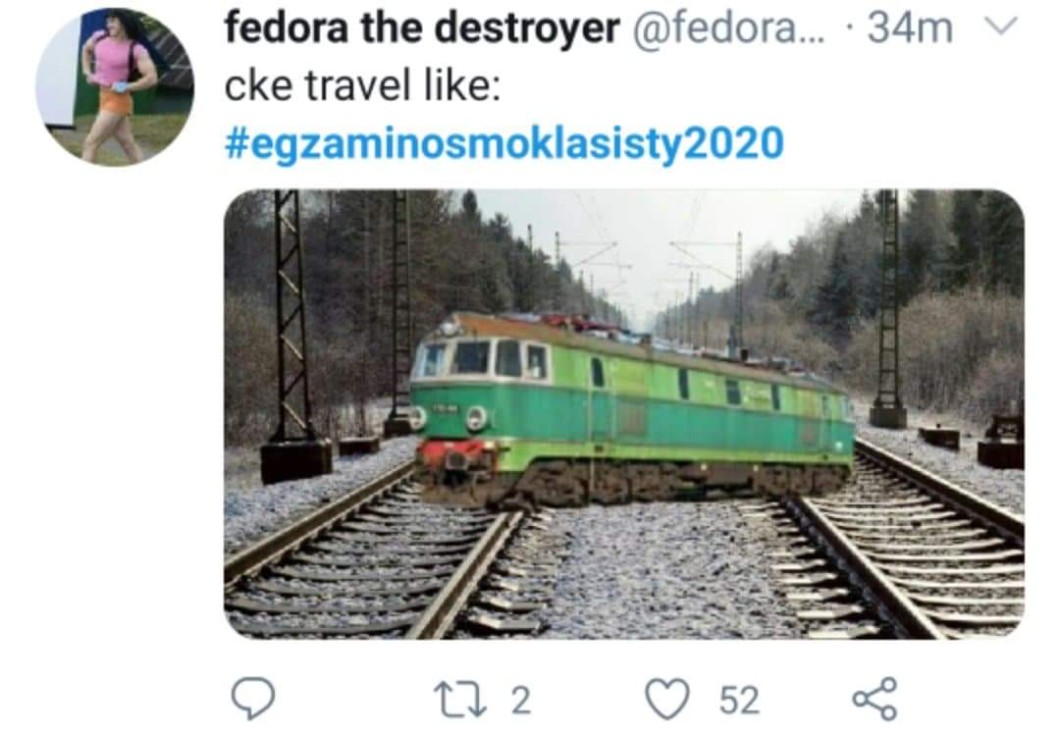View the 52 likes count
Viewport: 1060px width, 736px height.
point(739,700)
